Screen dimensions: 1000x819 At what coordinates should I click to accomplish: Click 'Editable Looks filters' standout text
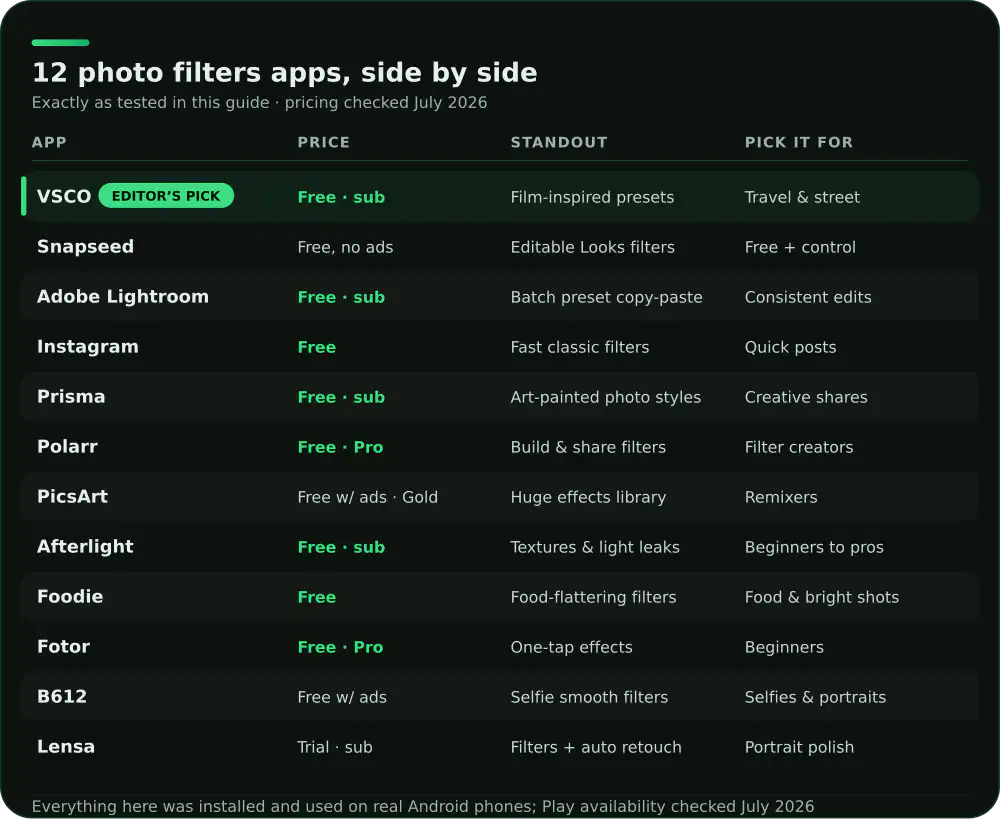click(592, 247)
